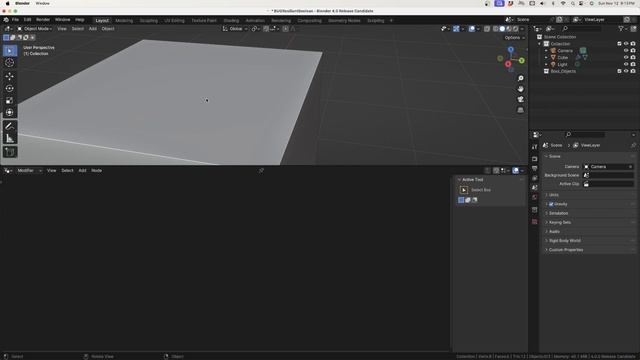Select the Measure tool
640x360 pixels.
click(9, 139)
